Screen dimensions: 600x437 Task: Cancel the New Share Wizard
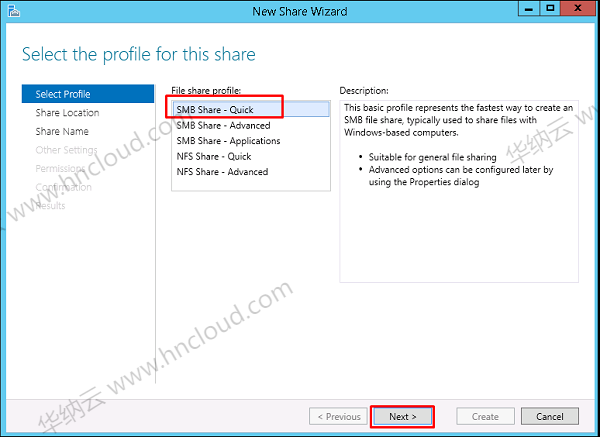pos(549,416)
